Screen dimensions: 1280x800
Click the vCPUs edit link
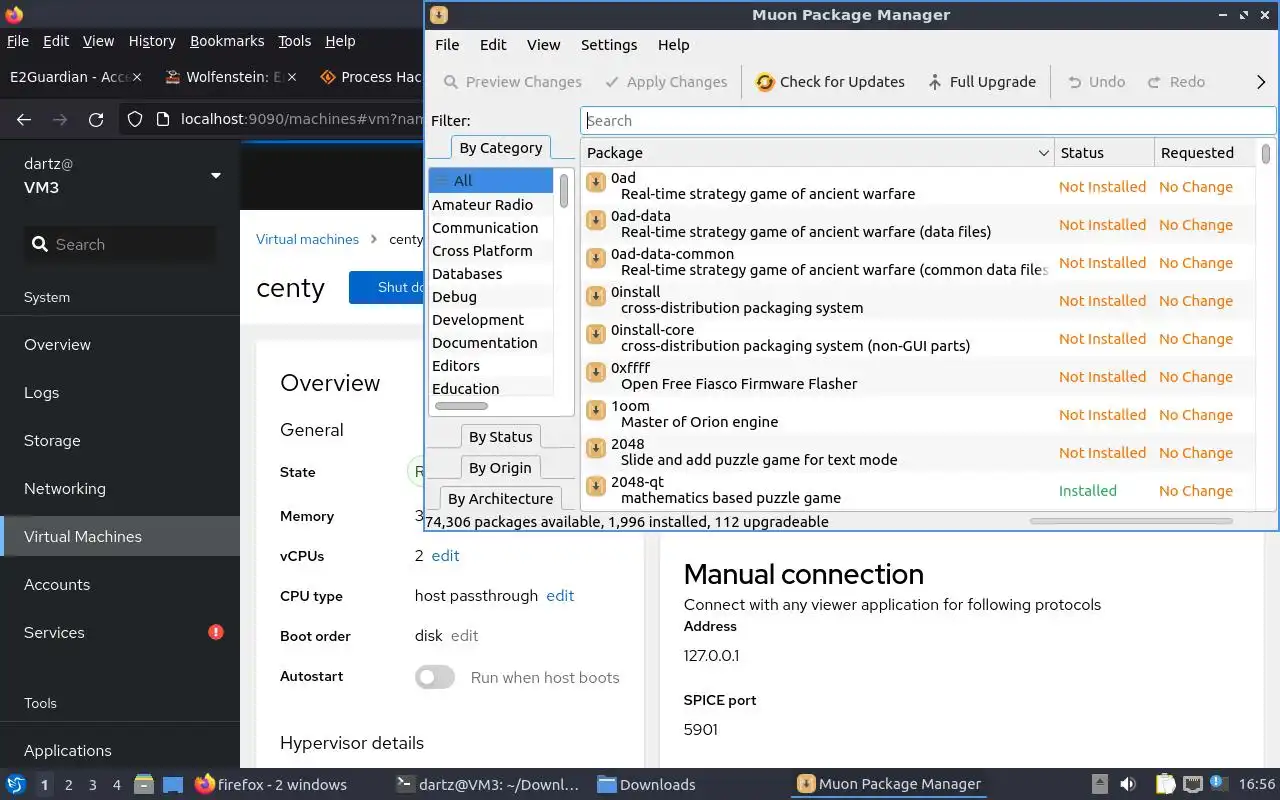coord(445,556)
